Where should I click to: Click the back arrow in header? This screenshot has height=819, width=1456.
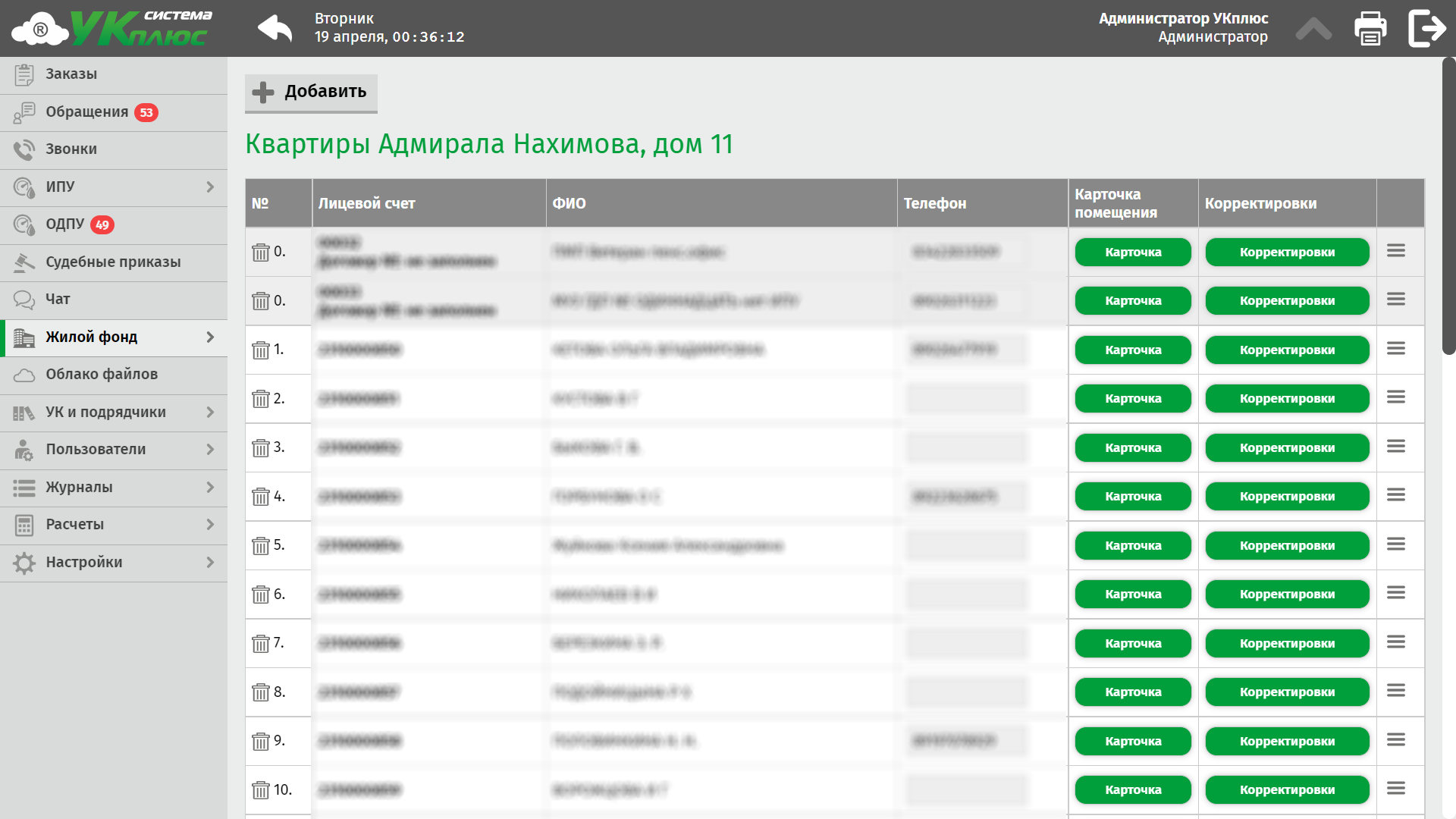tap(275, 29)
